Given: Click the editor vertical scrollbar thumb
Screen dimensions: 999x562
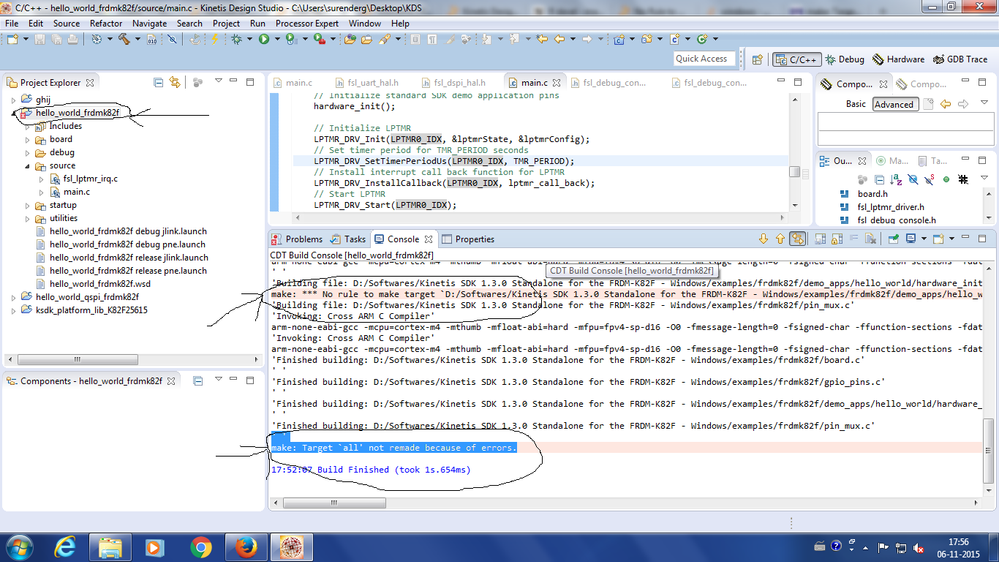Looking at the screenshot, I should (794, 172).
